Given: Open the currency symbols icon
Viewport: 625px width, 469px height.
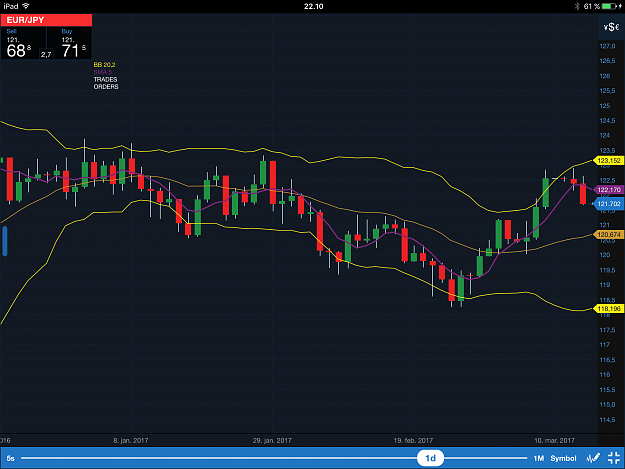Looking at the screenshot, I should pos(611,27).
